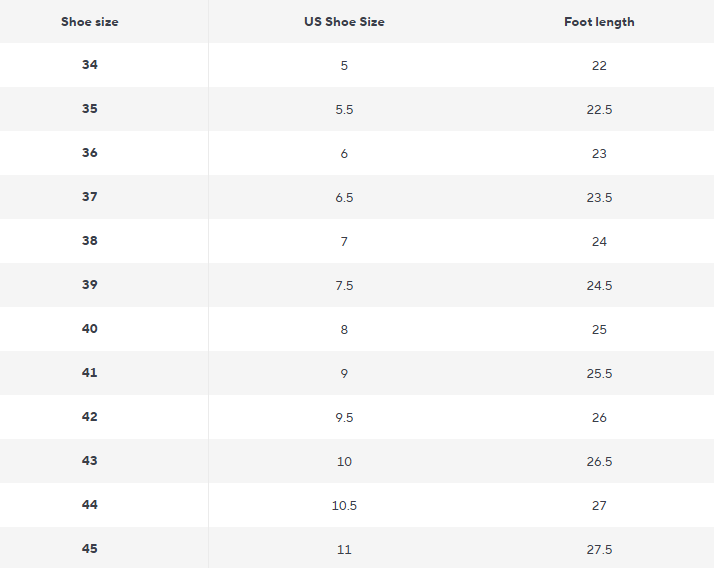This screenshot has width=714, height=568.
Task: Select shoe size 34 in the first column
Action: [90, 65]
